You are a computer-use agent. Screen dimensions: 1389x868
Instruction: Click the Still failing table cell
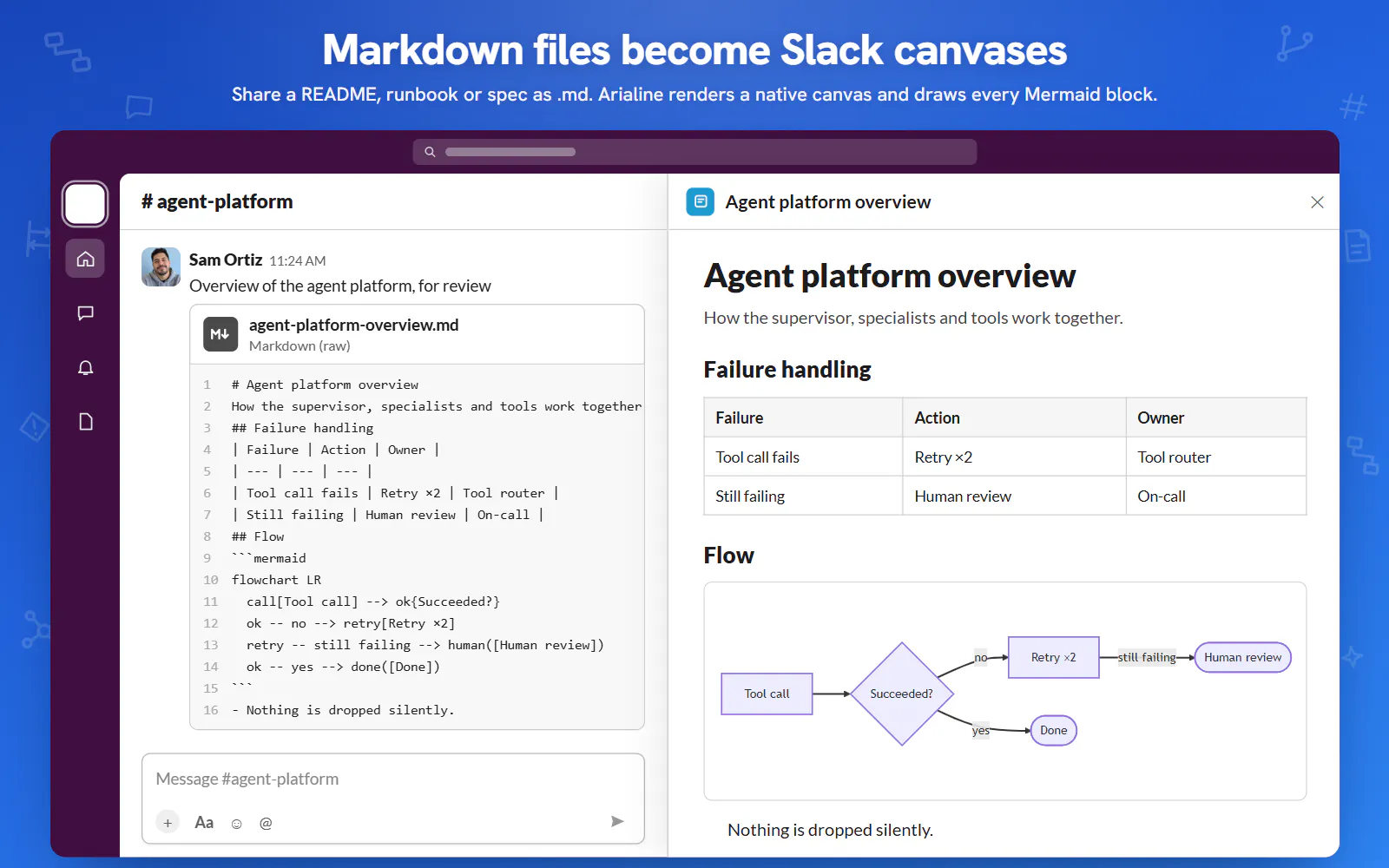click(x=803, y=496)
